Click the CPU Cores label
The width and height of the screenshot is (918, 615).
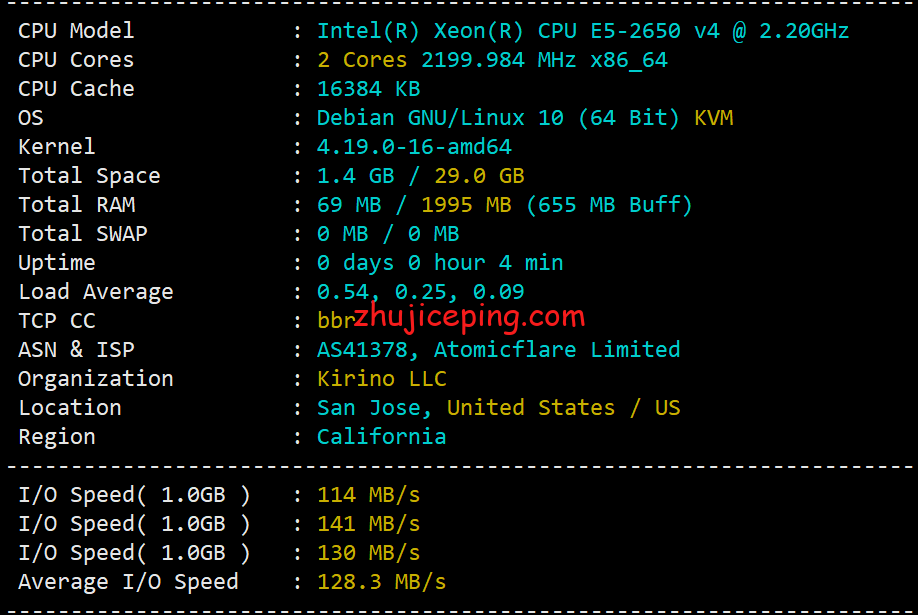pyautogui.click(x=76, y=60)
